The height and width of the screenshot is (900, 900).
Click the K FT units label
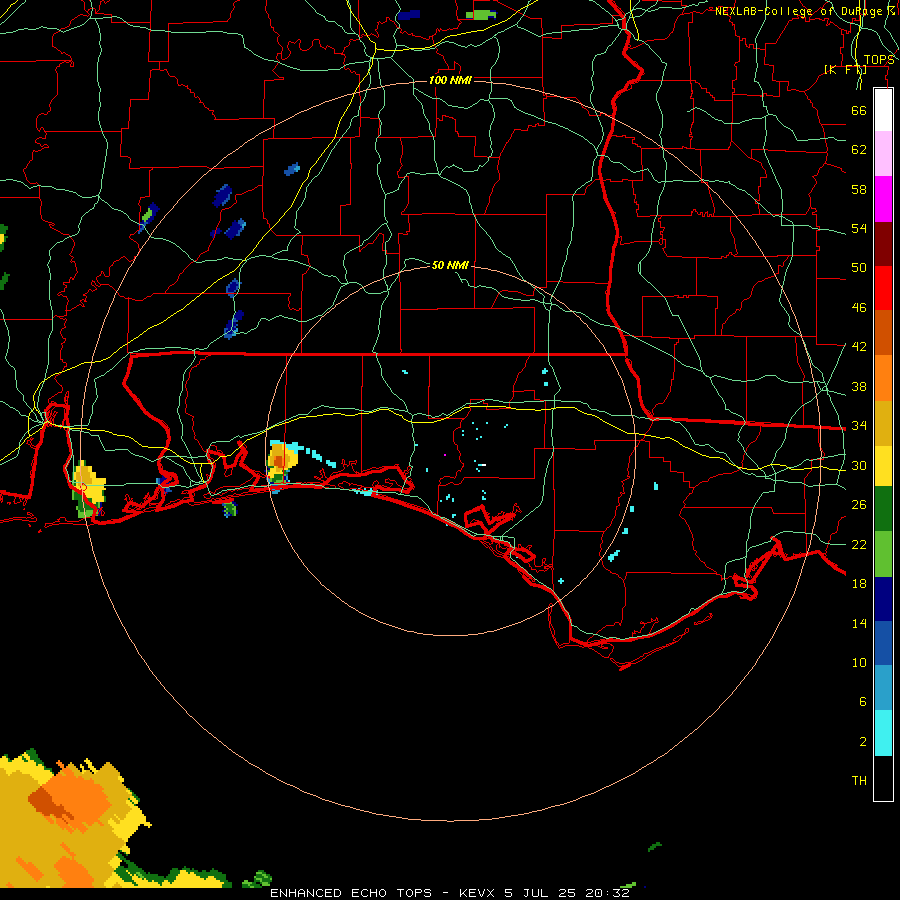pyautogui.click(x=845, y=70)
